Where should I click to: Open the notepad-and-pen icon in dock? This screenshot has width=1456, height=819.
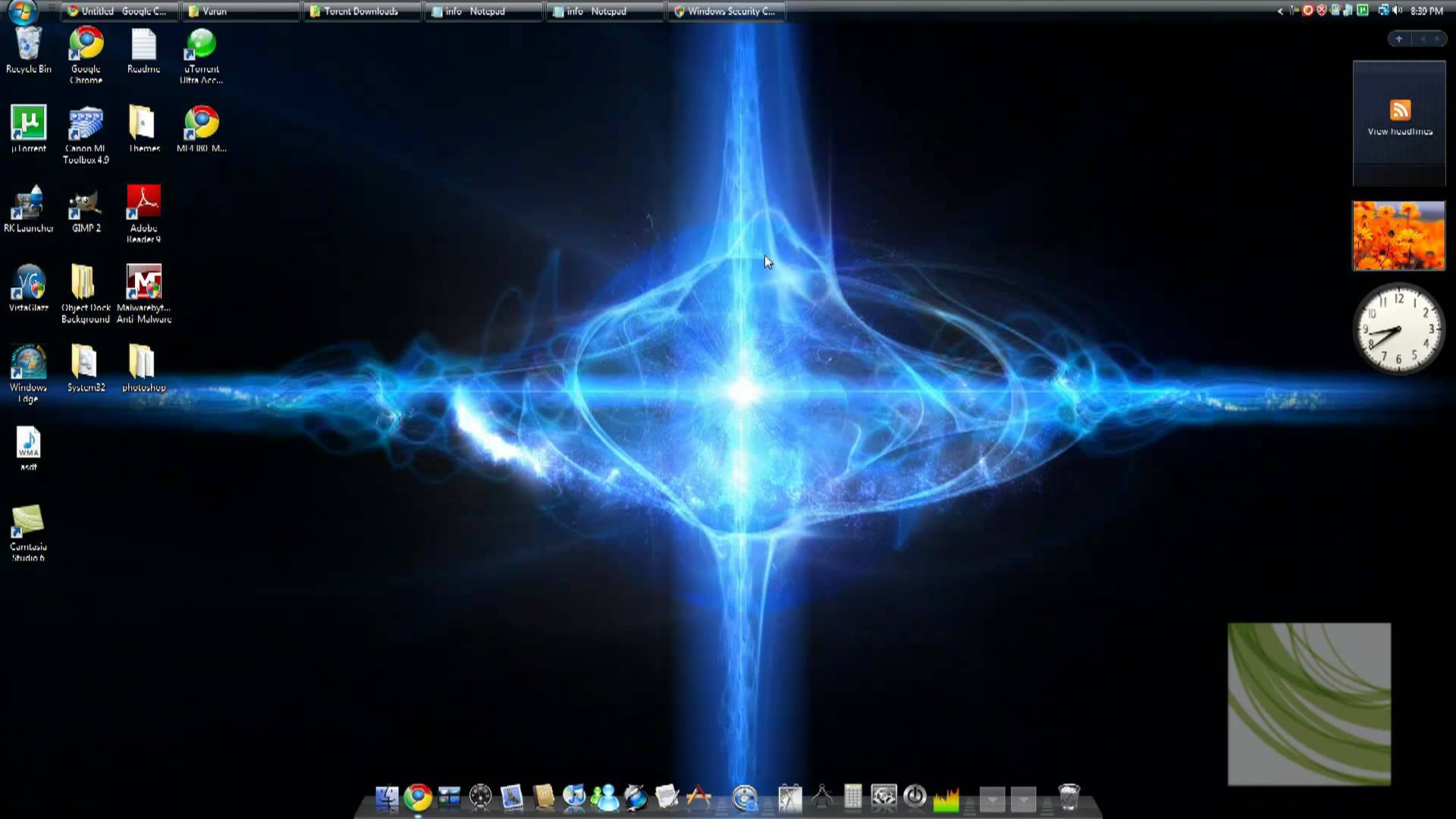[667, 797]
